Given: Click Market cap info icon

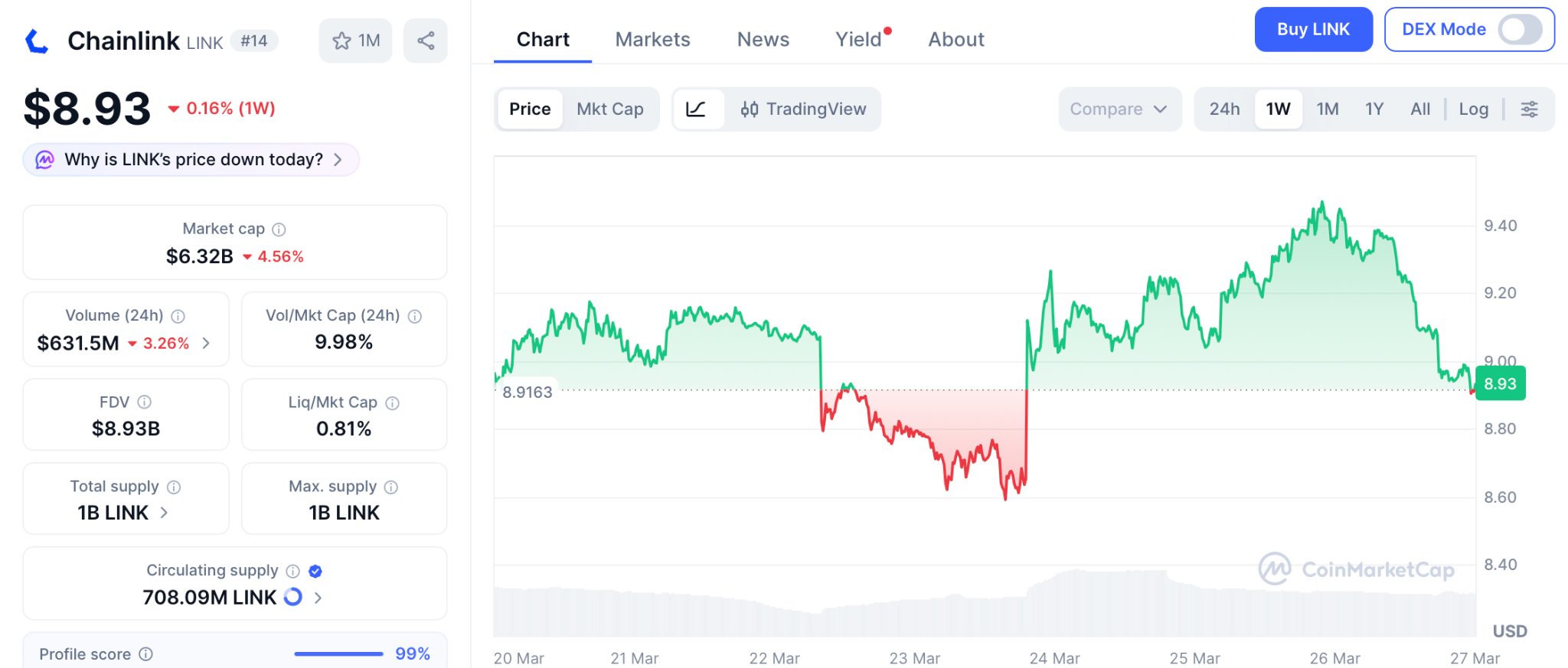Looking at the screenshot, I should pos(279,230).
